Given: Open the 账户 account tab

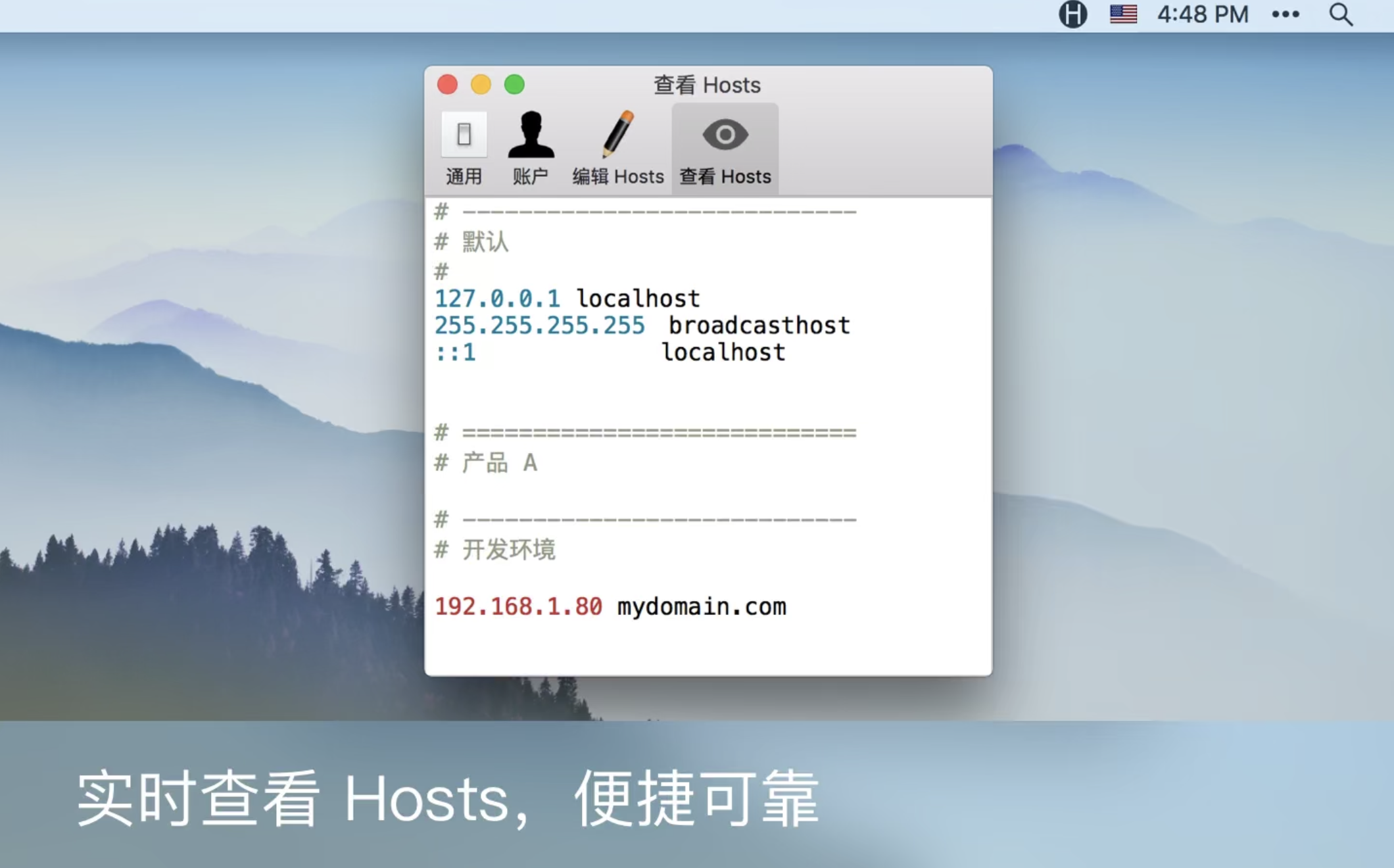Looking at the screenshot, I should 530,149.
